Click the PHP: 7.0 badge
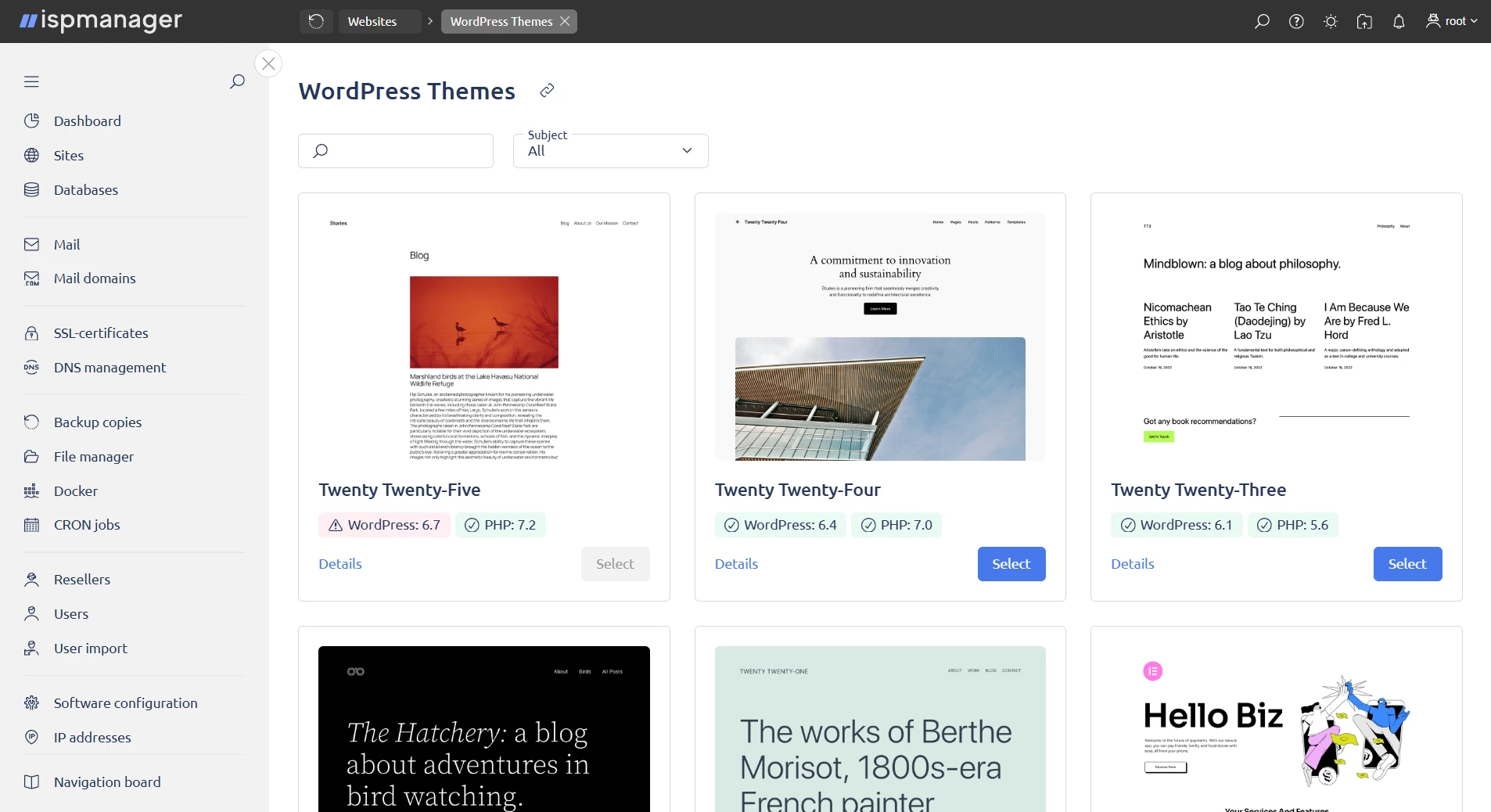Image resolution: width=1491 pixels, height=812 pixels. [896, 525]
